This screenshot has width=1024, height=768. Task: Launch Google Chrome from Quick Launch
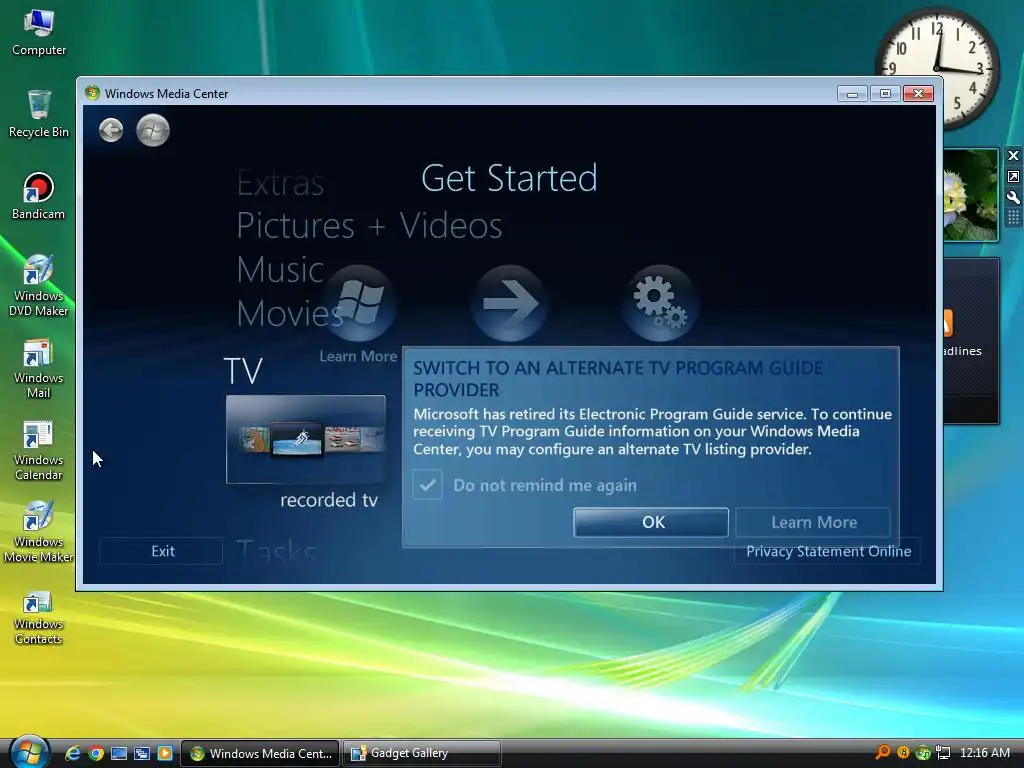point(96,753)
